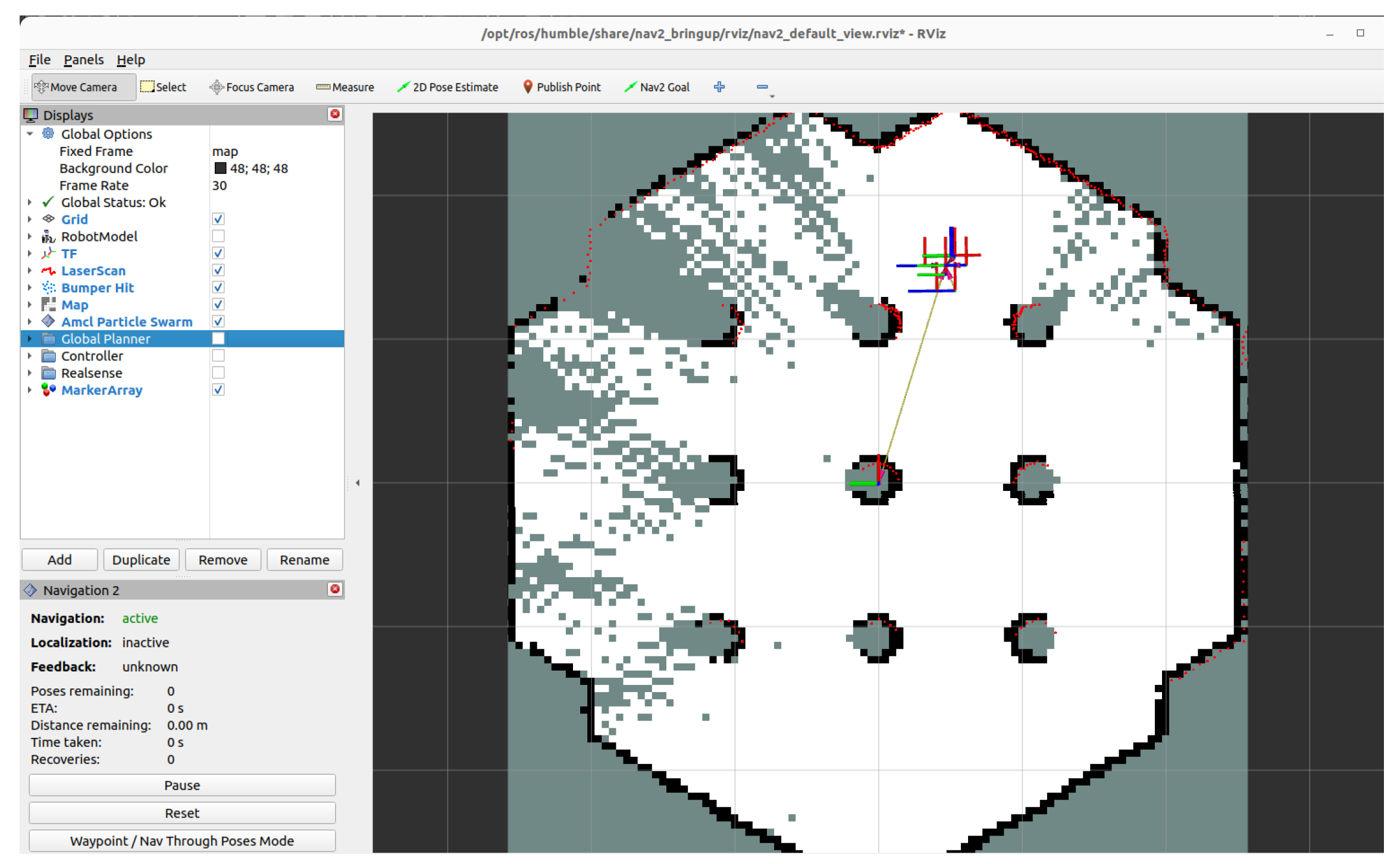Expand the Global Planner tree item
The image size is (1400, 864).
[30, 339]
